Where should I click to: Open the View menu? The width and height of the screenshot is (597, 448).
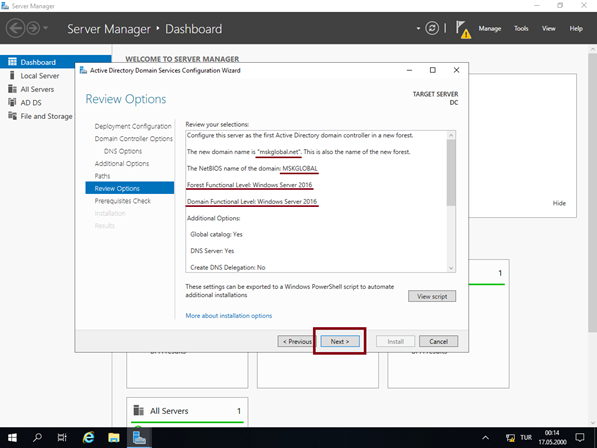tap(549, 29)
